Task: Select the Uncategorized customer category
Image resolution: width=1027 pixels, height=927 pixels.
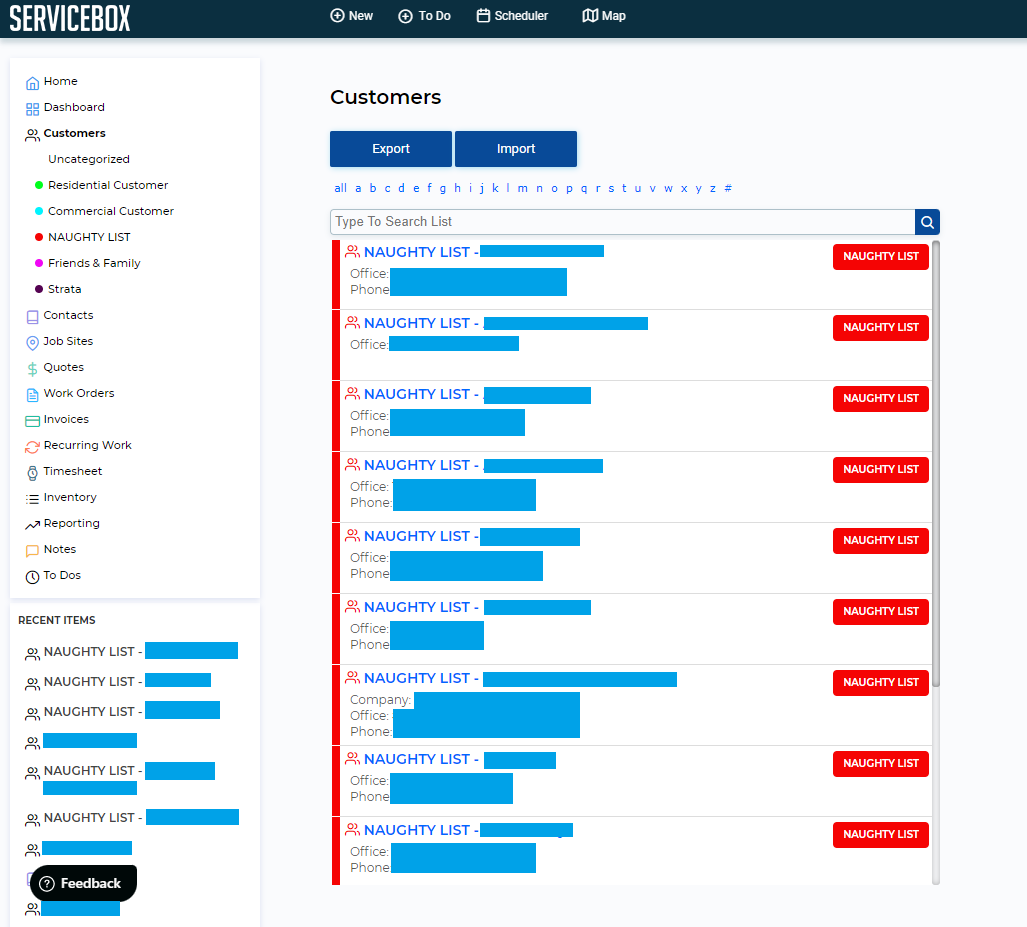Action: coord(89,159)
